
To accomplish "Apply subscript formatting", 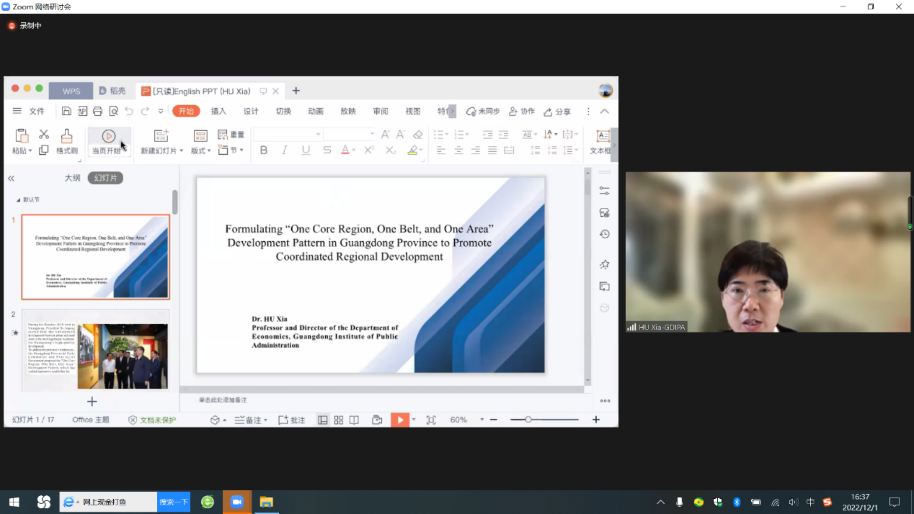I will [390, 150].
